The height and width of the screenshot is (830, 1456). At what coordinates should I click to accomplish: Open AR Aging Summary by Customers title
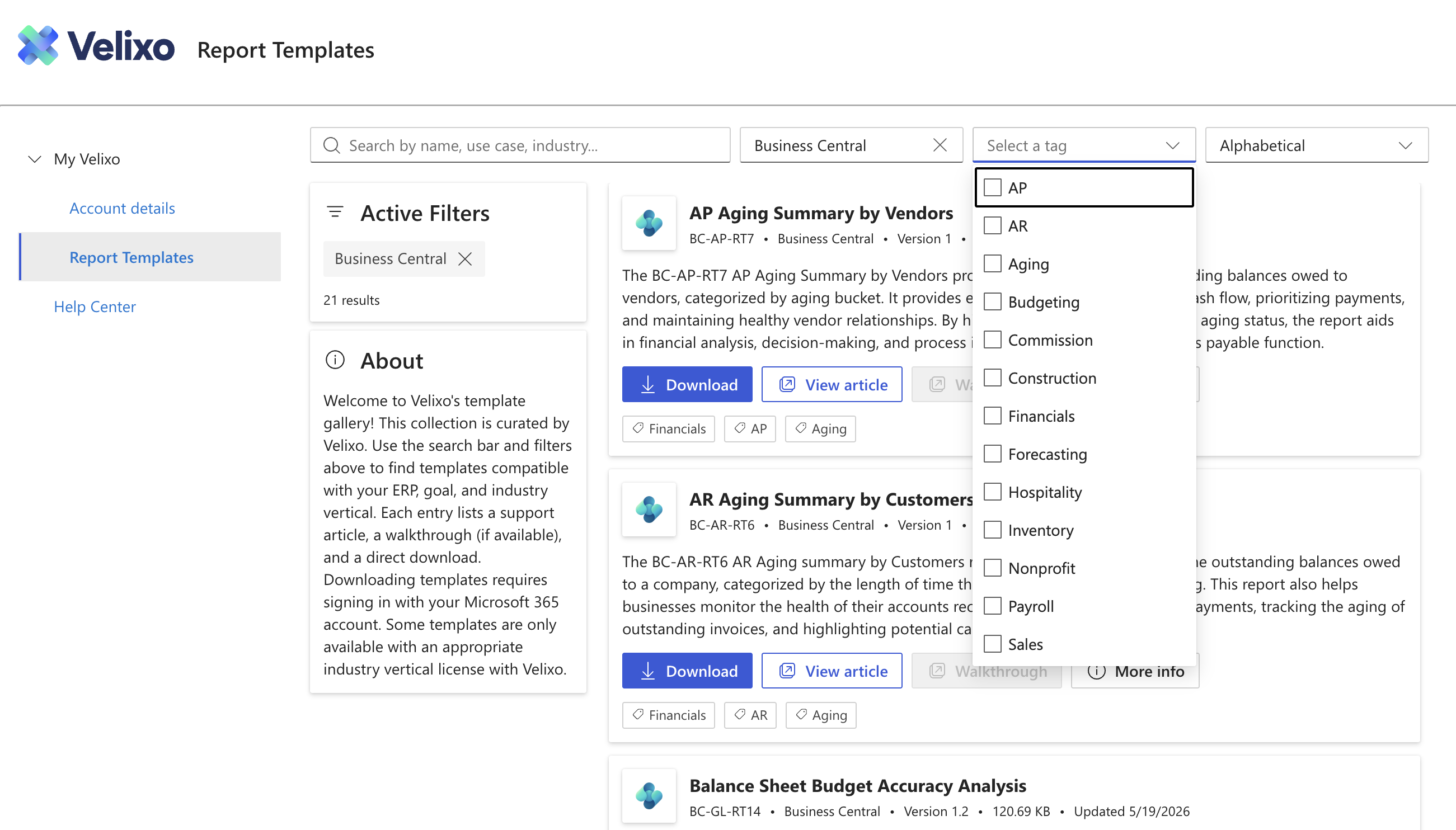tap(831, 499)
